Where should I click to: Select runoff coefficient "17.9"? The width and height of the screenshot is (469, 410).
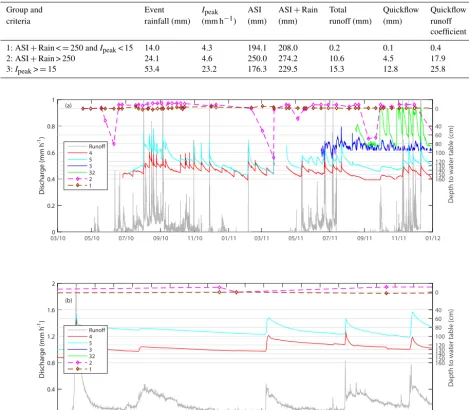pyautogui.click(x=438, y=59)
